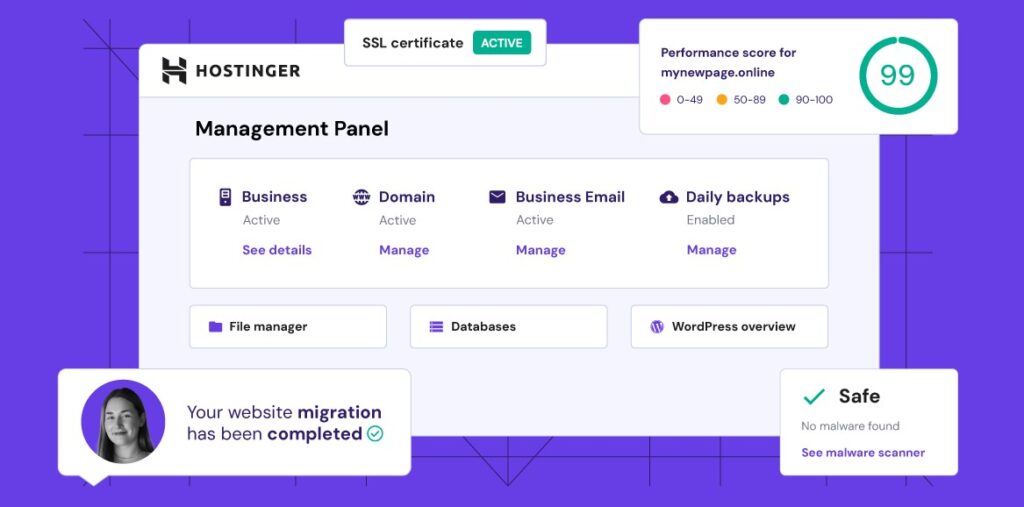Click the SSL certificate label
This screenshot has height=507, width=1024.
pyautogui.click(x=413, y=43)
